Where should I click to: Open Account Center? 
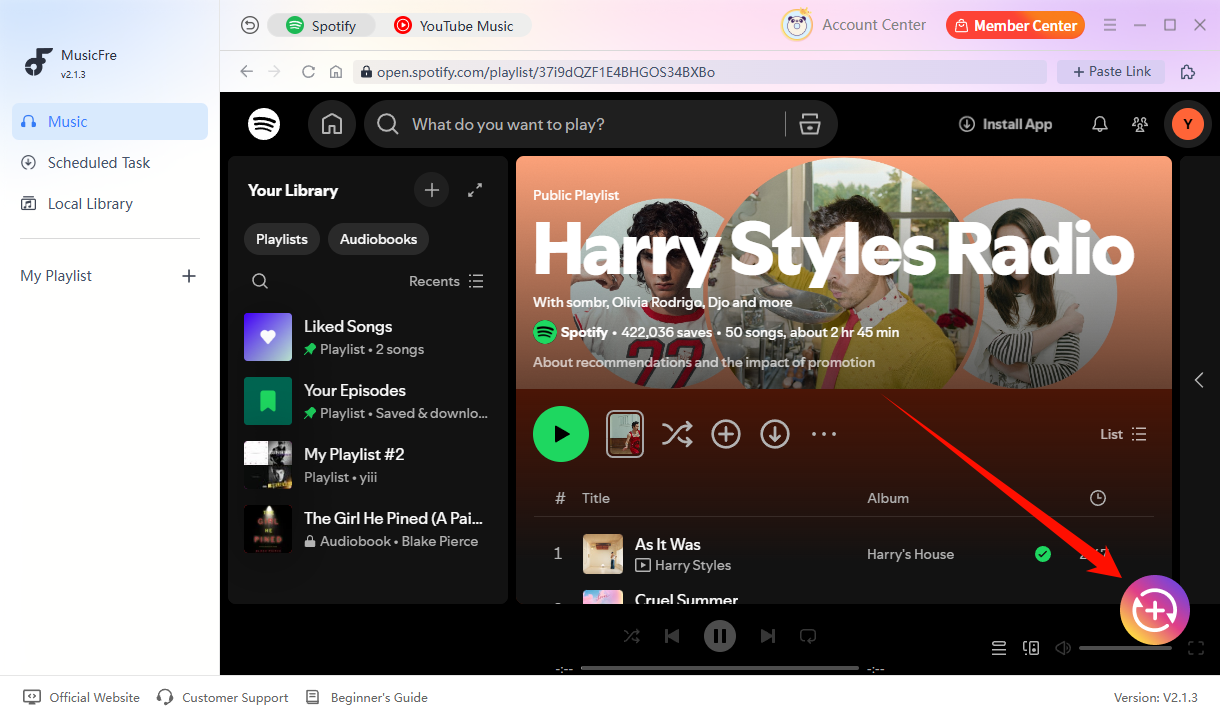click(x=854, y=25)
